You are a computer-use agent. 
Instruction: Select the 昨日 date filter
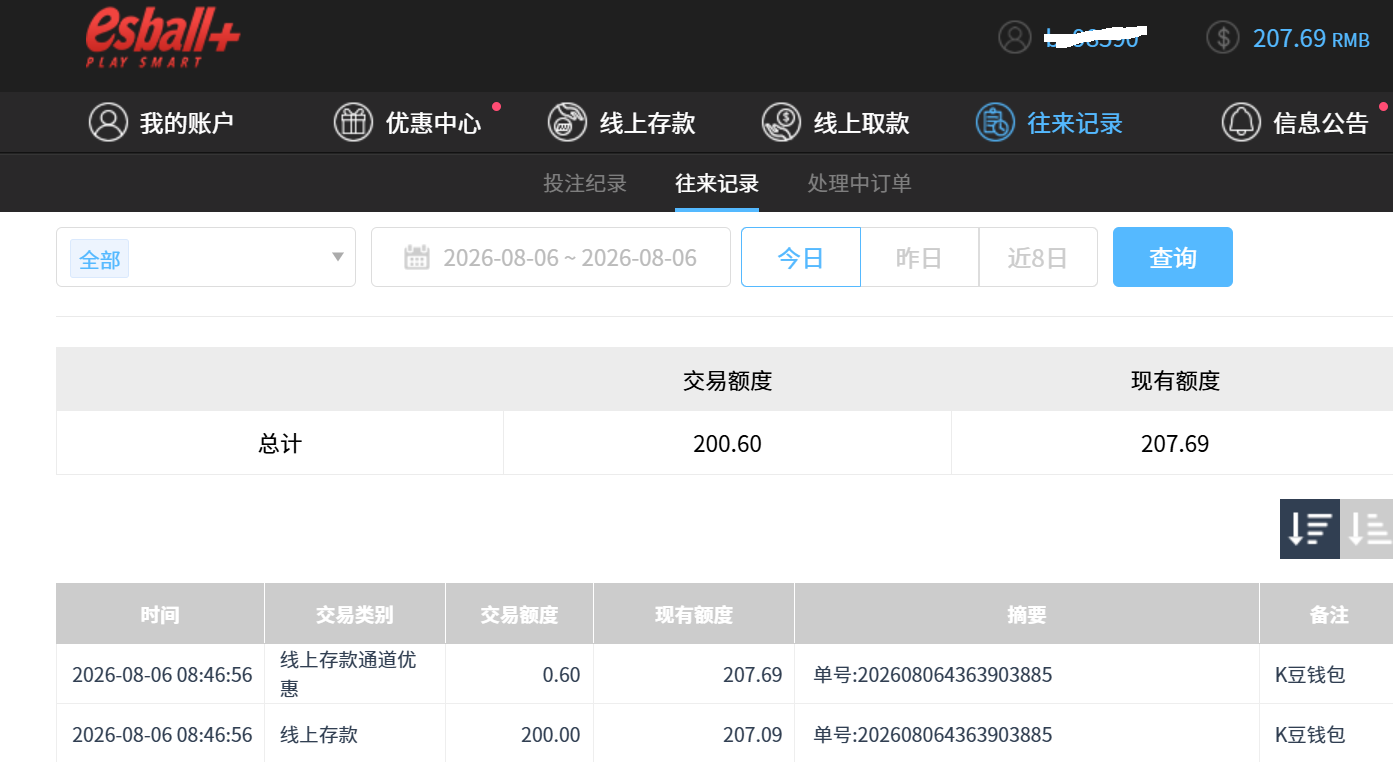(x=920, y=257)
